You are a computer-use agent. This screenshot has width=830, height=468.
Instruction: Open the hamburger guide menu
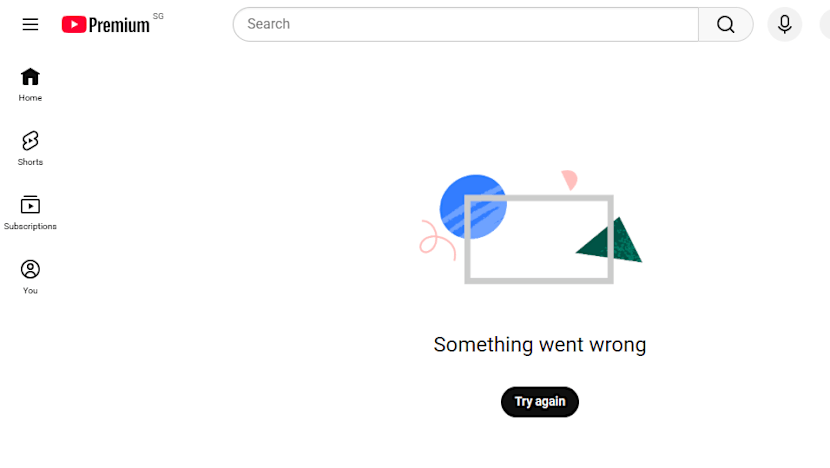(30, 24)
